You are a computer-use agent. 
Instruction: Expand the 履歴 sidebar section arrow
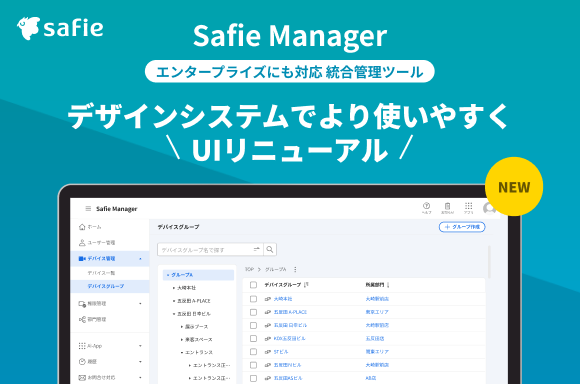[140, 362]
